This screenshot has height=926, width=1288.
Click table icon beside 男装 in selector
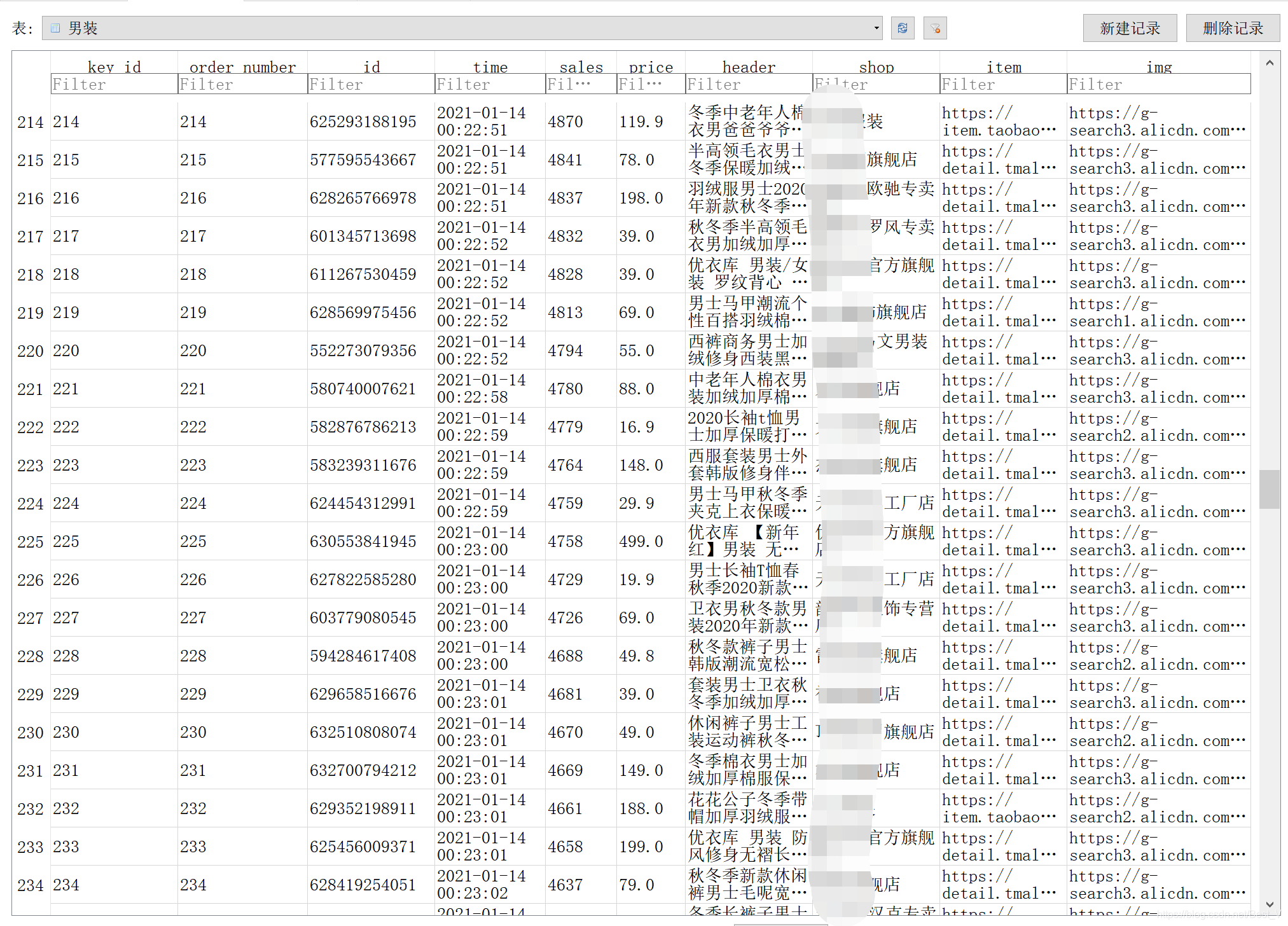click(x=55, y=28)
